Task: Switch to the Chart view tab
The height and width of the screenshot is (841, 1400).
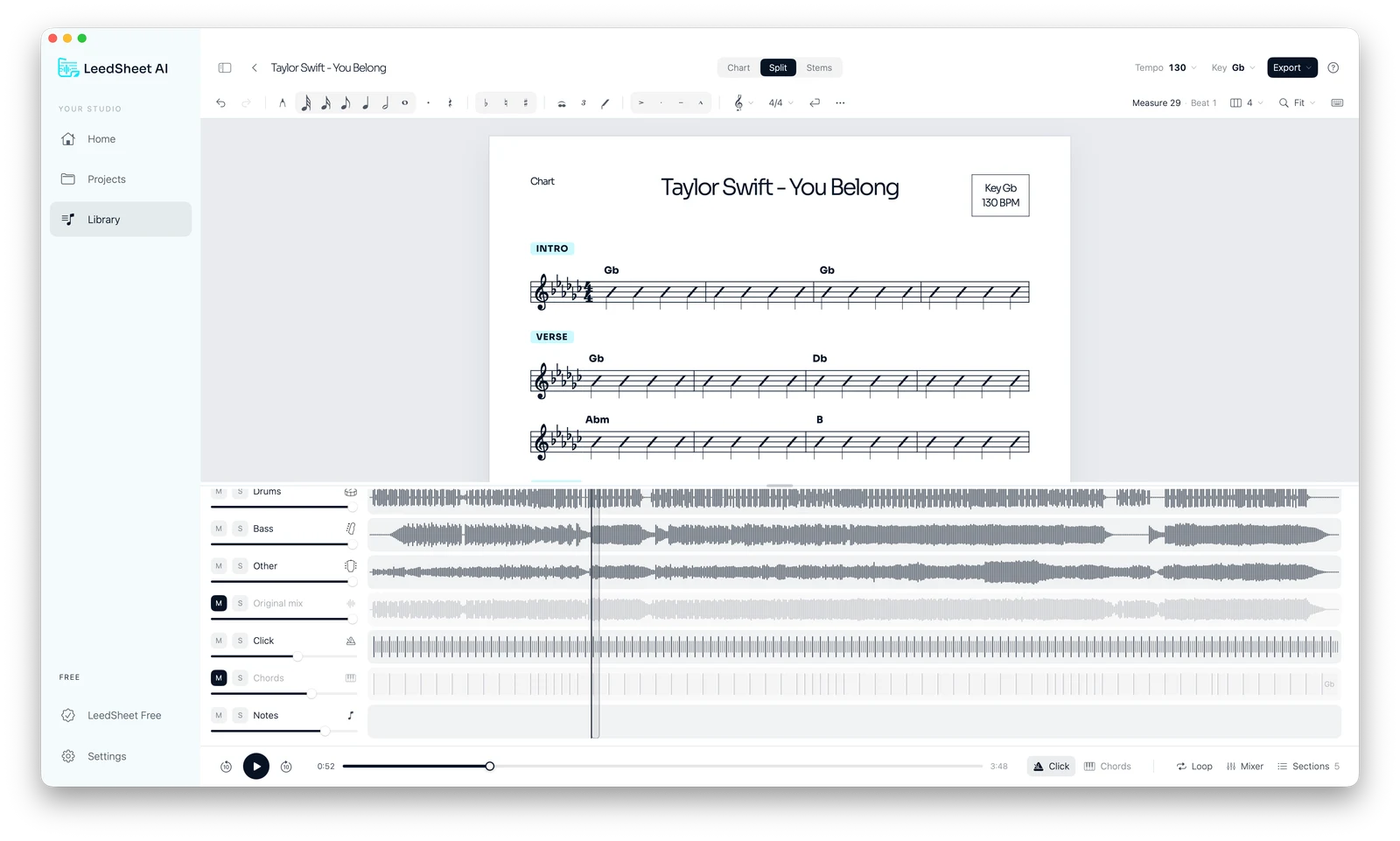Action: click(738, 67)
